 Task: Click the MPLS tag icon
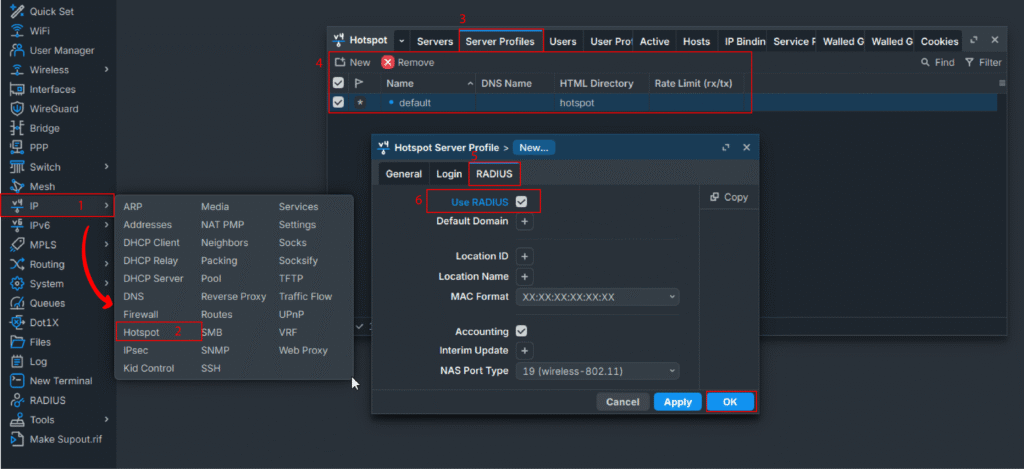[x=18, y=244]
